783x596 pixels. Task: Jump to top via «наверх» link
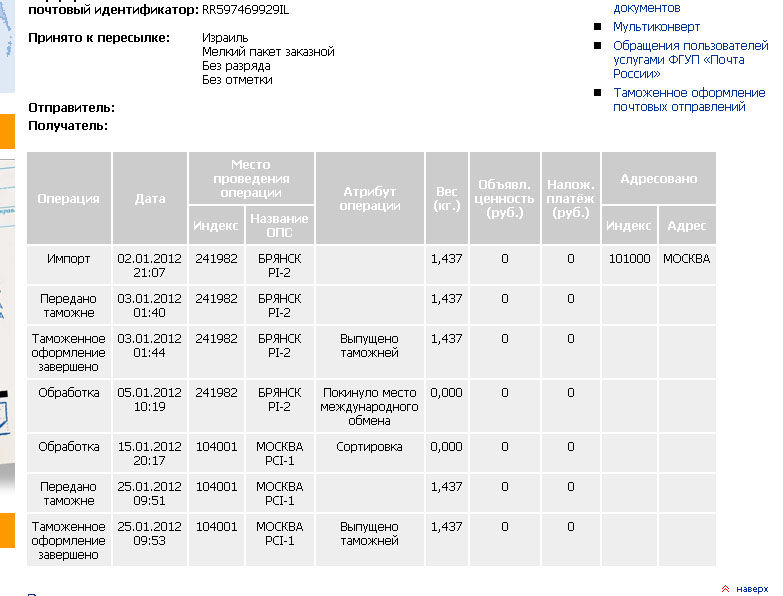click(751, 588)
